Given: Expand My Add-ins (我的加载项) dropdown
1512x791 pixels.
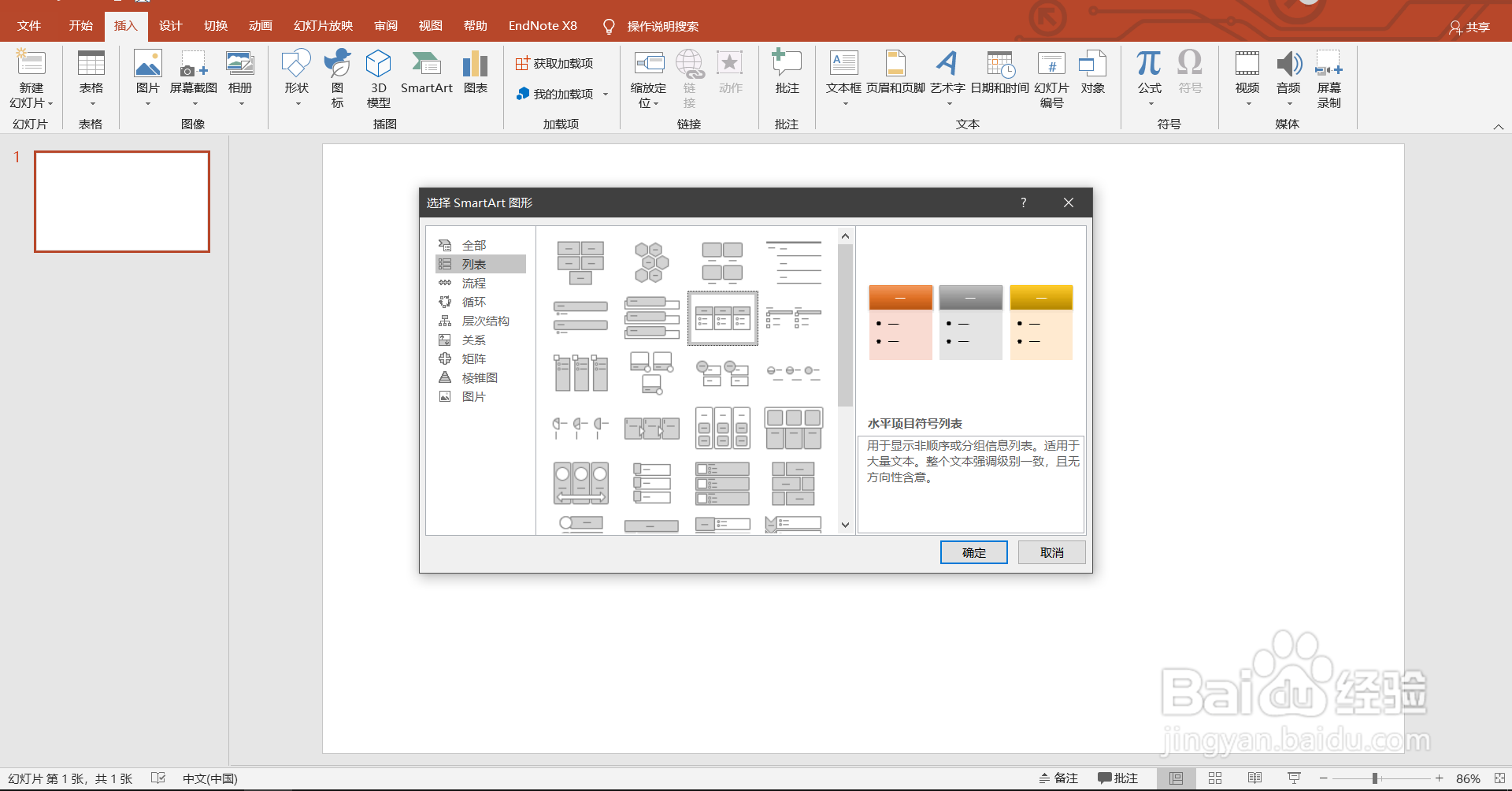Looking at the screenshot, I should 606,95.
